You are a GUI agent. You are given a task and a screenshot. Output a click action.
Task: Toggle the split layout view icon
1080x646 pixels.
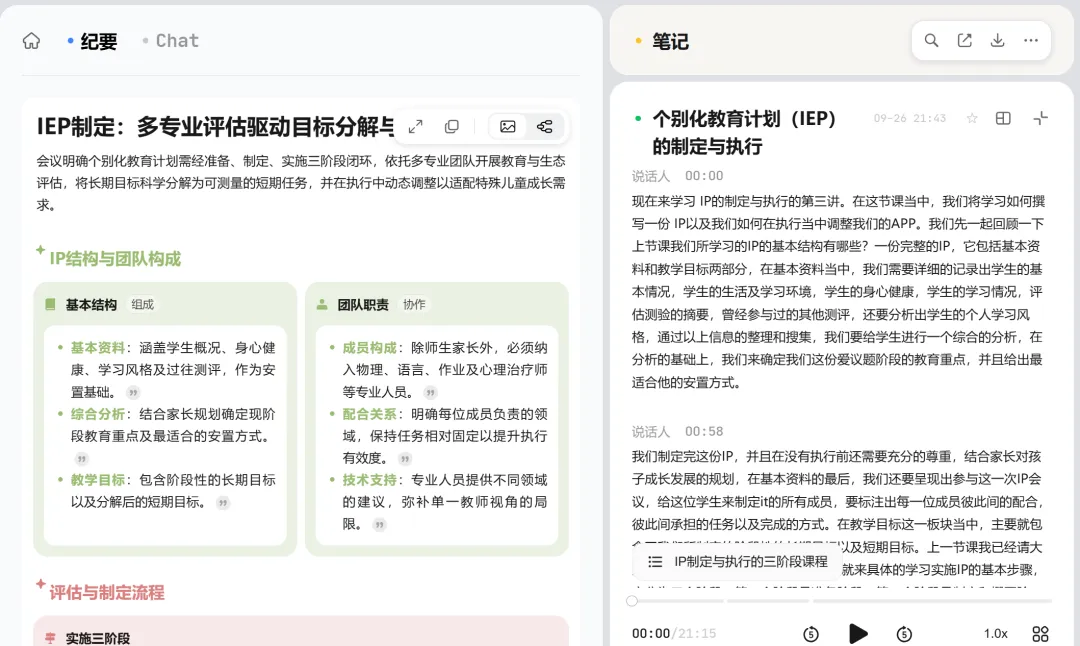1004,118
